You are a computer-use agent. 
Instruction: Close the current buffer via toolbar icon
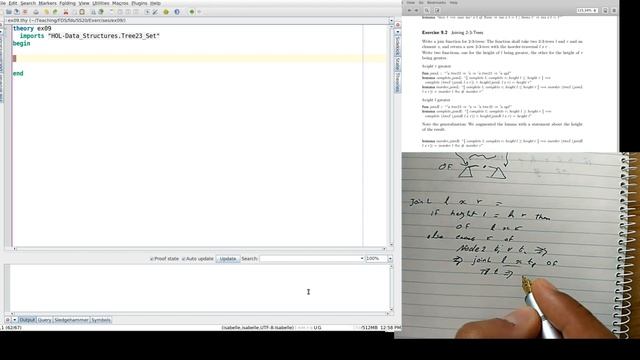click(25, 12)
